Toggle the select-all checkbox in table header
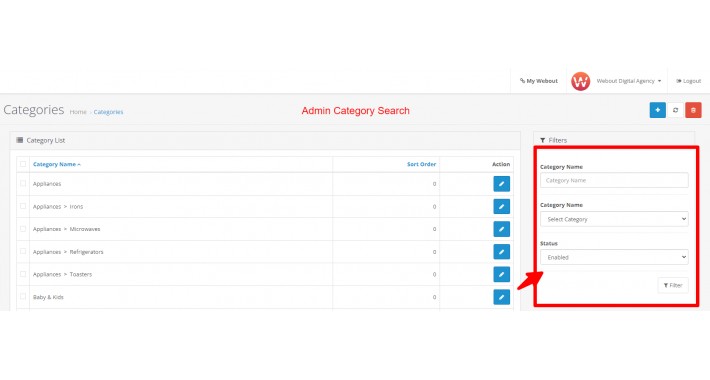This screenshot has width=710, height=380. [23, 164]
